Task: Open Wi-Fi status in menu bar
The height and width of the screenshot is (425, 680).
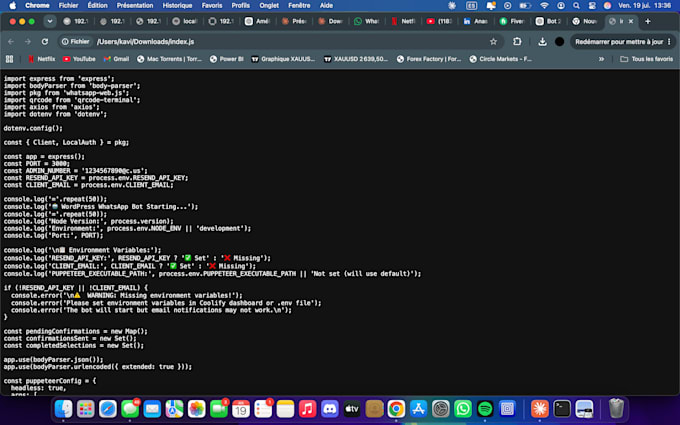Action: click(544, 6)
